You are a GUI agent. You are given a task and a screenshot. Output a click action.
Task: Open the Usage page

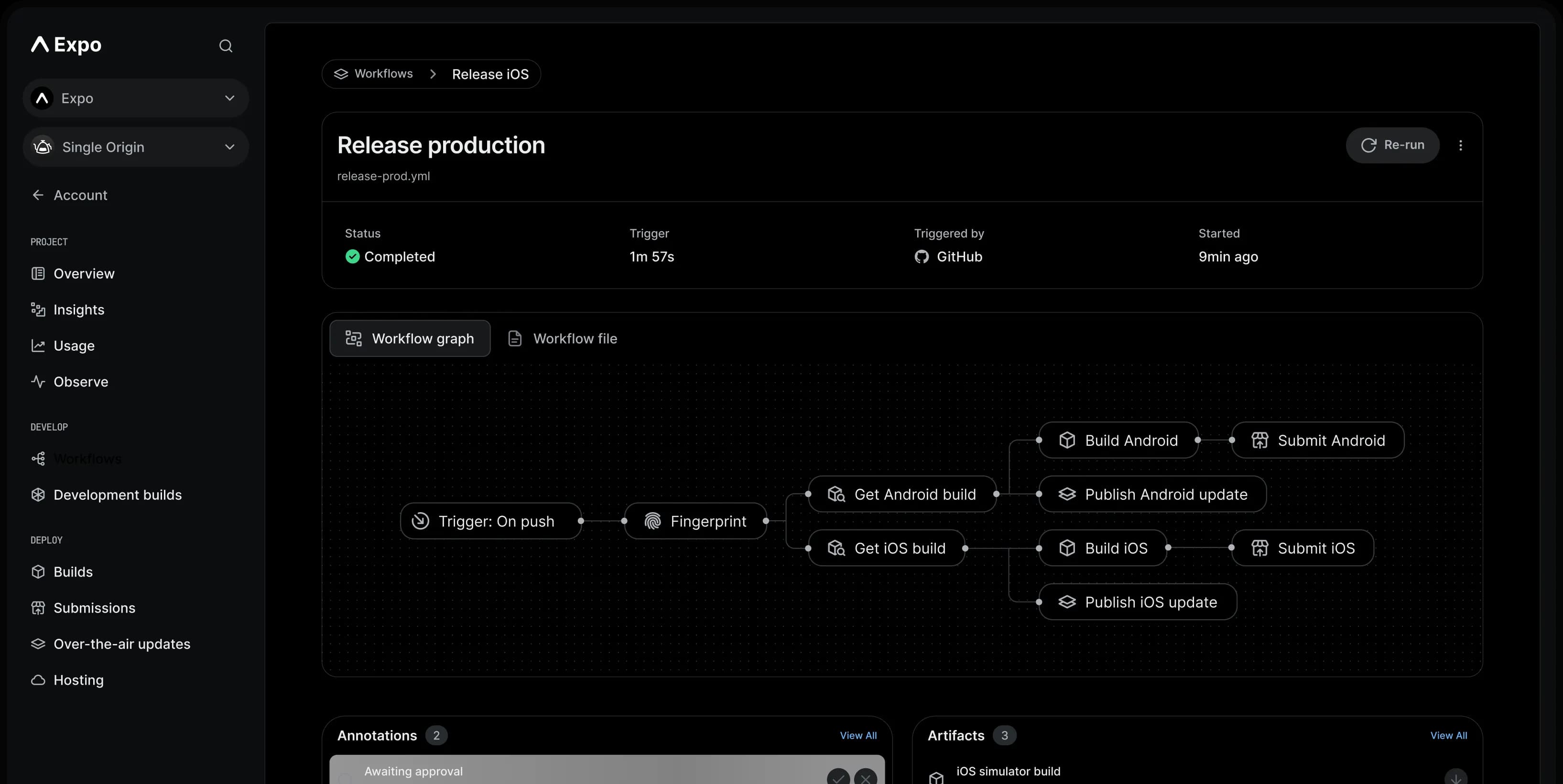pos(63,345)
